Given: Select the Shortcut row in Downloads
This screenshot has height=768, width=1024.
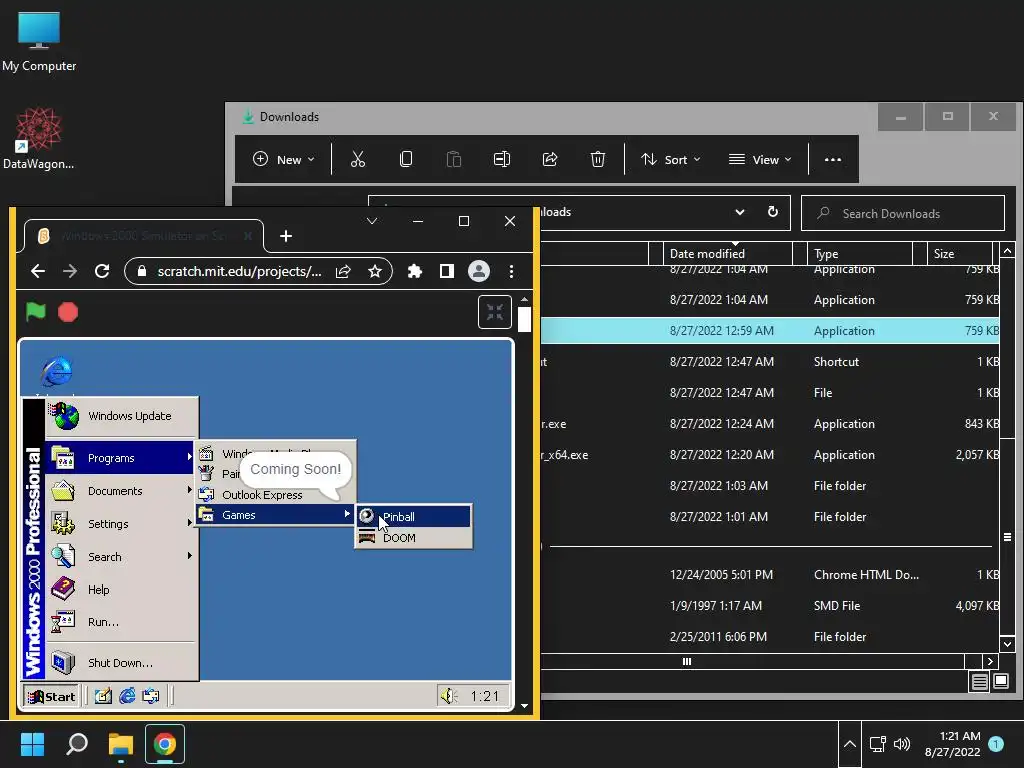Looking at the screenshot, I should coord(769,361).
